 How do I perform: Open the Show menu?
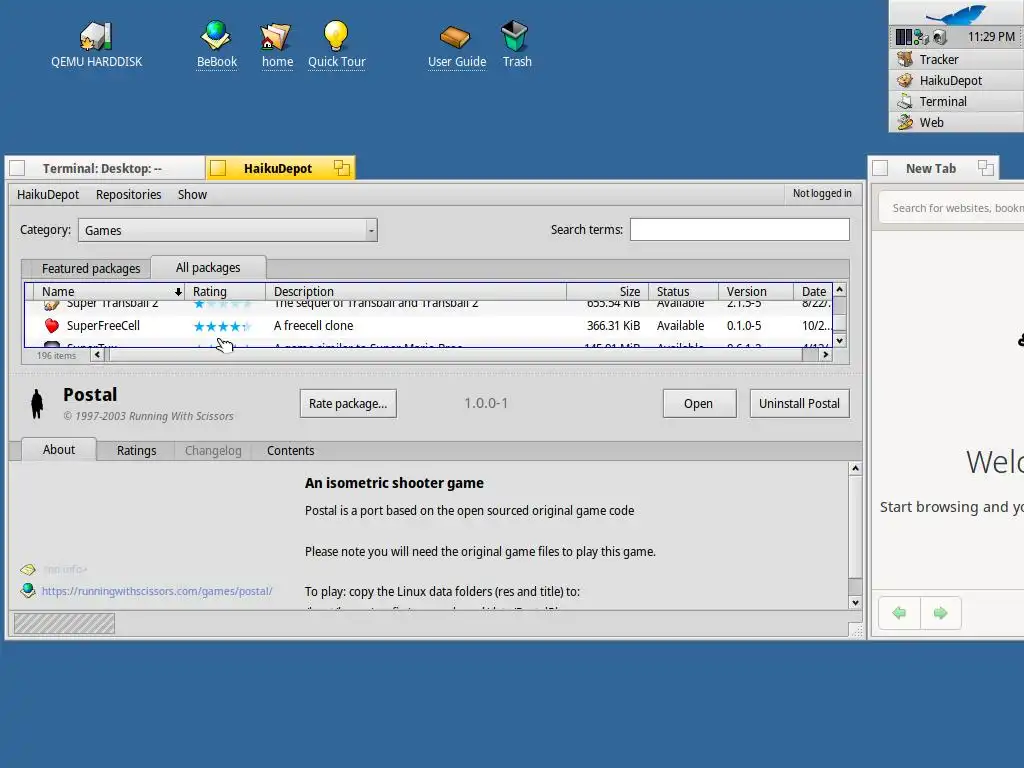pos(192,195)
